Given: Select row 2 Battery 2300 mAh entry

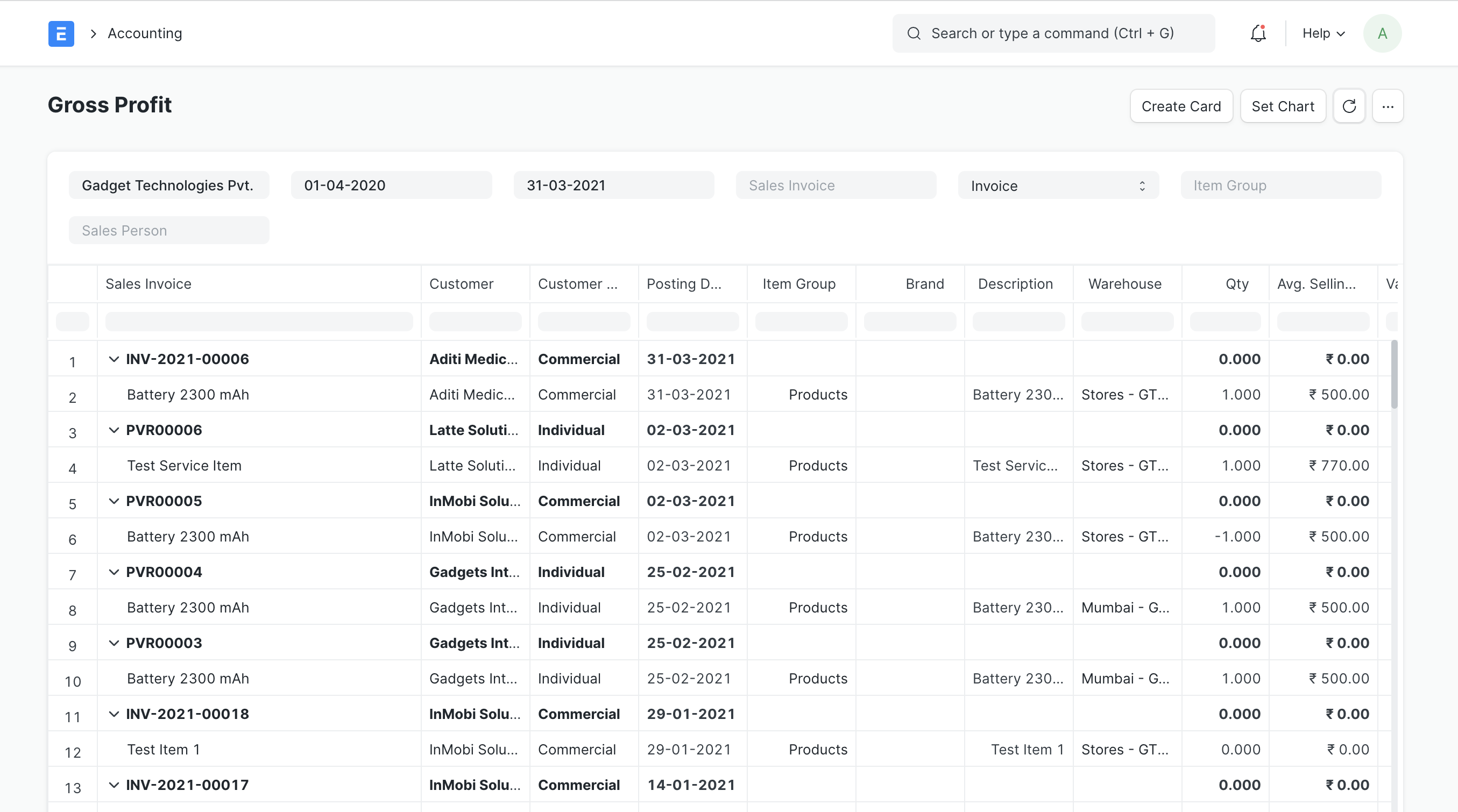Looking at the screenshot, I should pos(188,394).
